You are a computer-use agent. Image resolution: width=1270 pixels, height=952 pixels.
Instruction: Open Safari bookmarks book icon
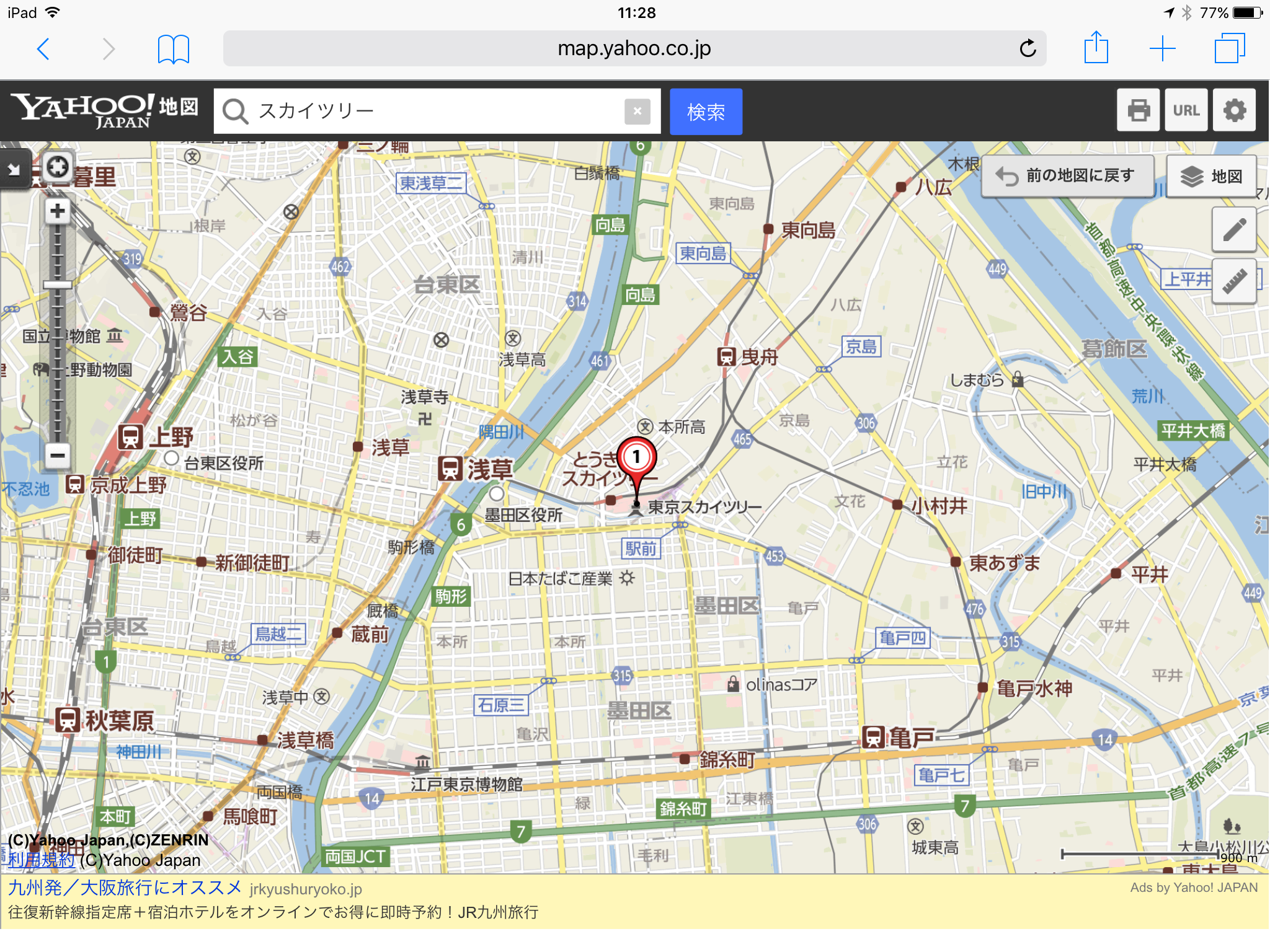(x=174, y=49)
